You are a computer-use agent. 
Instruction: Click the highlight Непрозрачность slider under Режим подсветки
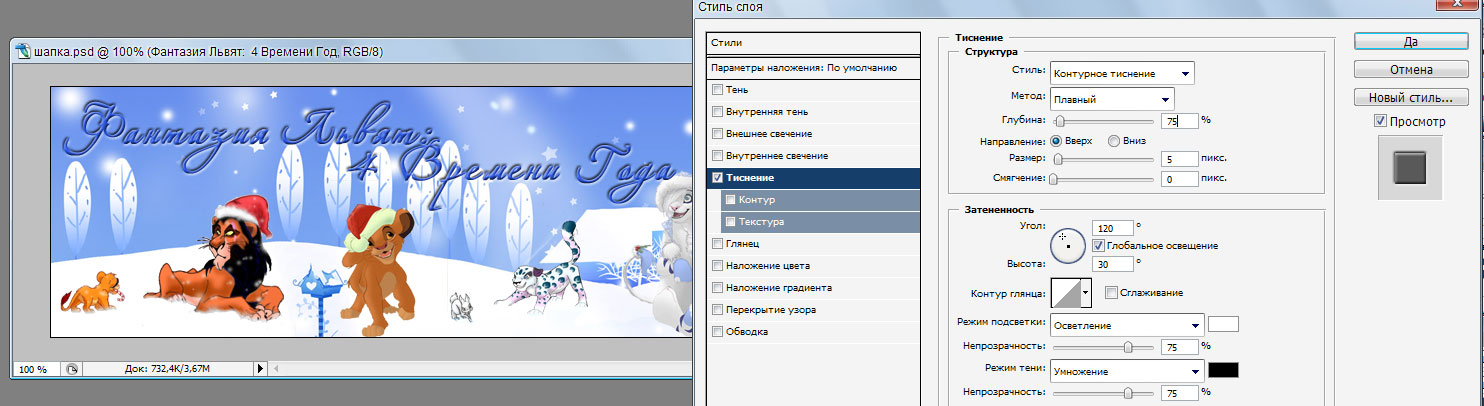tap(1103, 346)
